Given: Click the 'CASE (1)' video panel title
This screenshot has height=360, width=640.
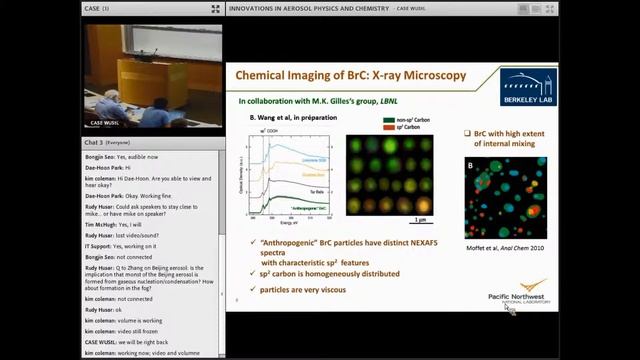Looking at the screenshot, I should pyautogui.click(x=97, y=9).
